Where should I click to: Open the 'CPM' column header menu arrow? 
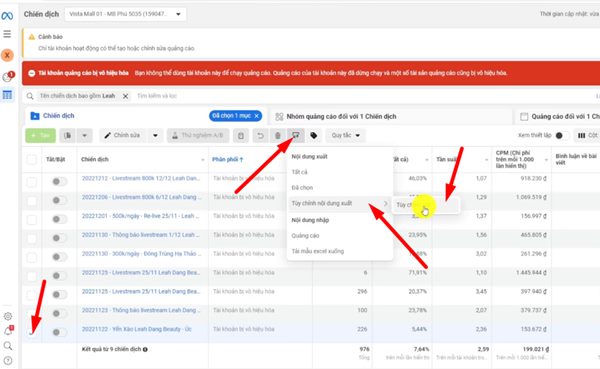[546, 160]
